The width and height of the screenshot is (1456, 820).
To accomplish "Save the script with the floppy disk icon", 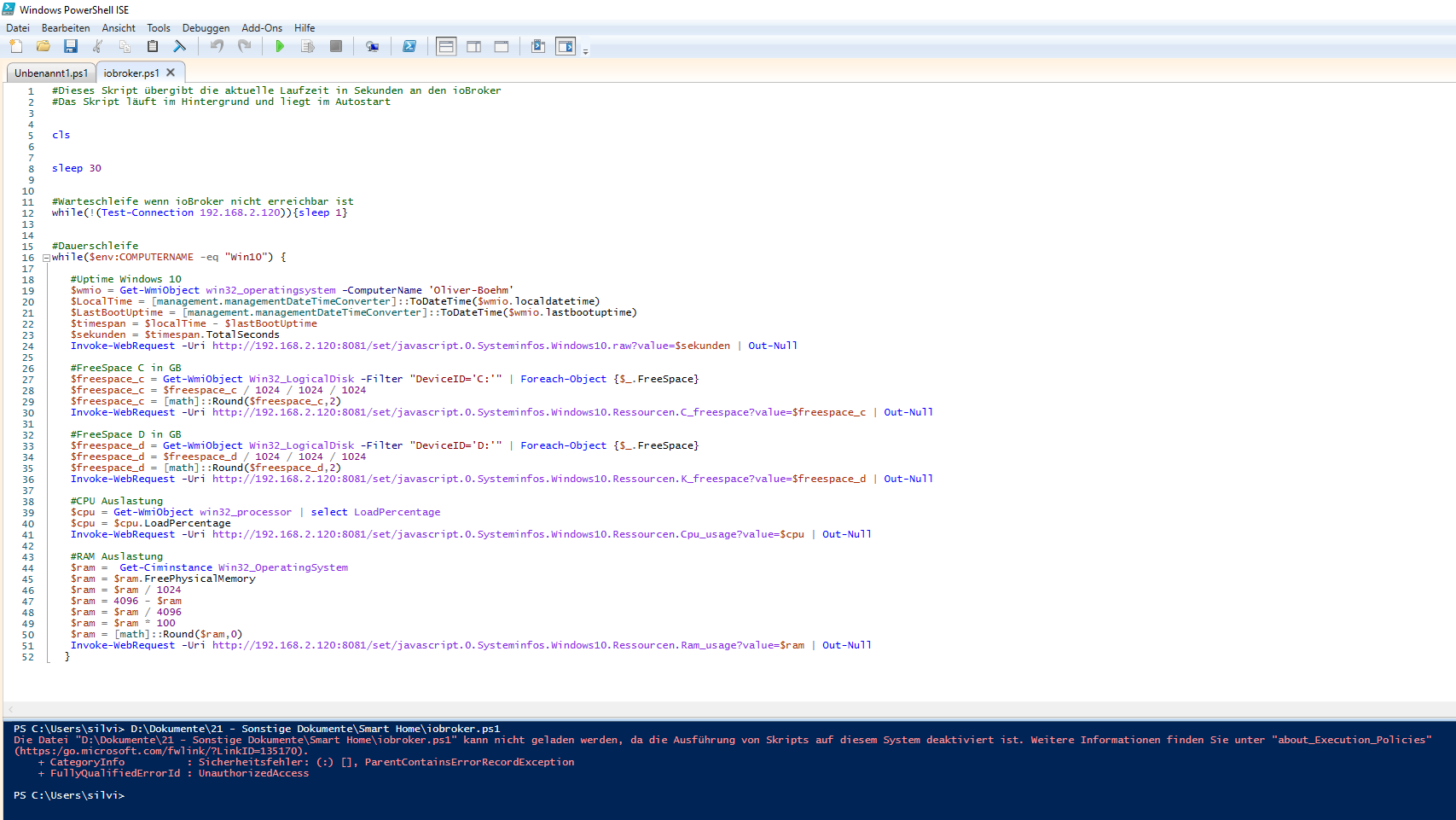I will 71,46.
